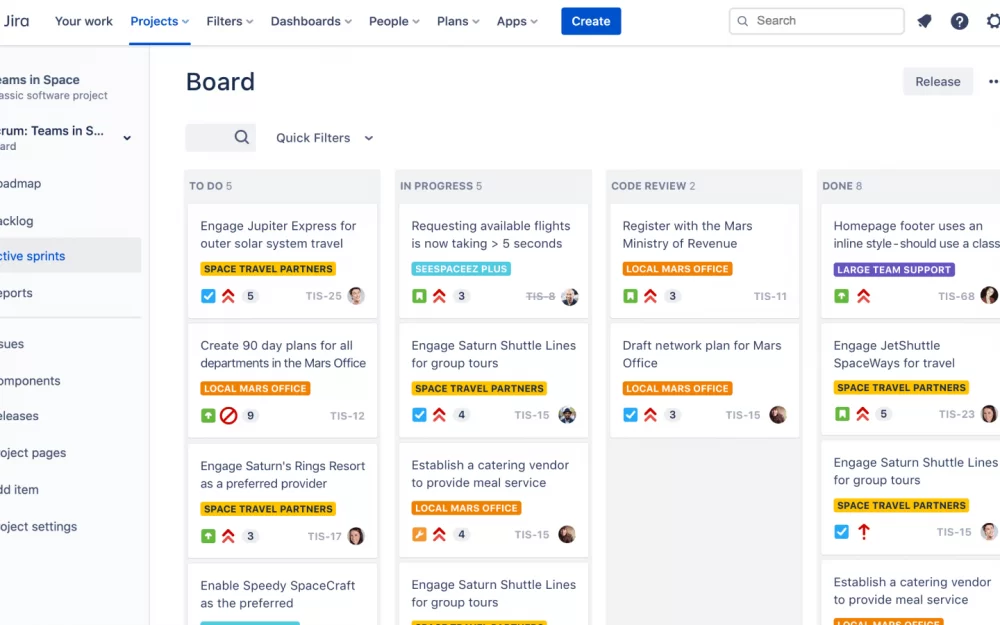Select Active sprints in the sidebar

point(70,256)
